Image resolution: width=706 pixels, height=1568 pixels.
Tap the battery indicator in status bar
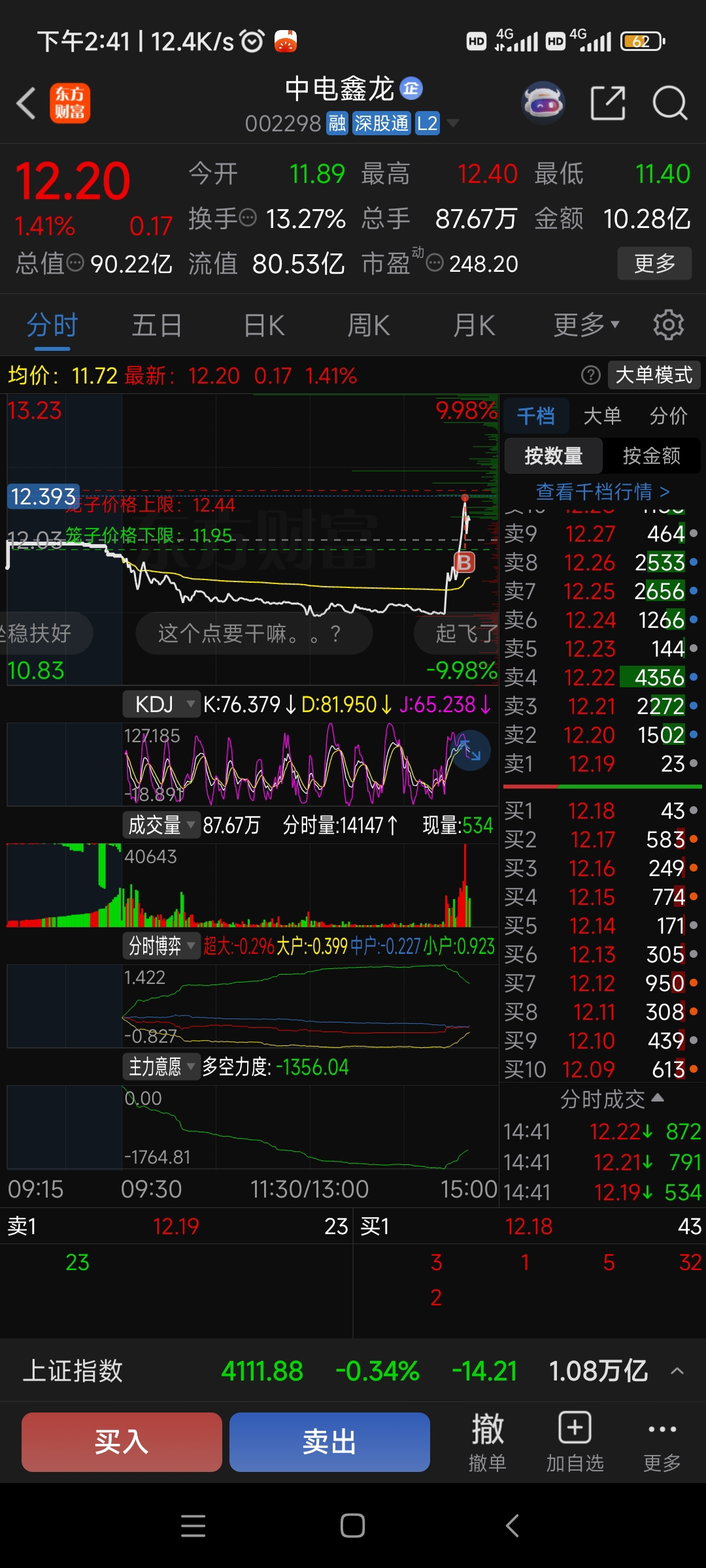point(642,42)
